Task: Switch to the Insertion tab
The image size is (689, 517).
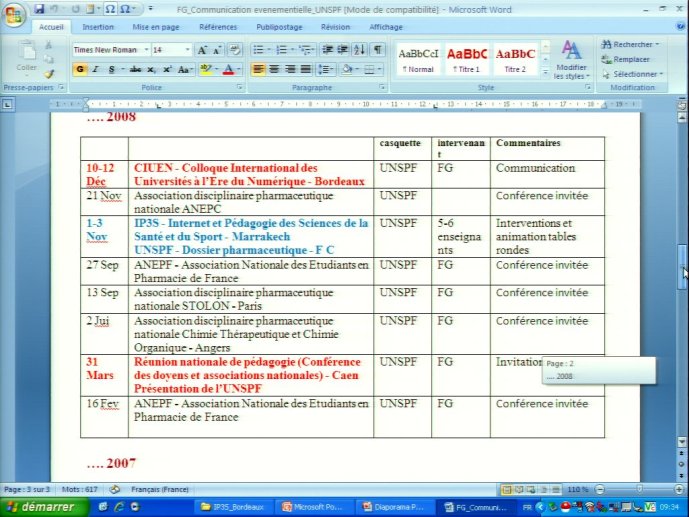Action: coord(98,27)
